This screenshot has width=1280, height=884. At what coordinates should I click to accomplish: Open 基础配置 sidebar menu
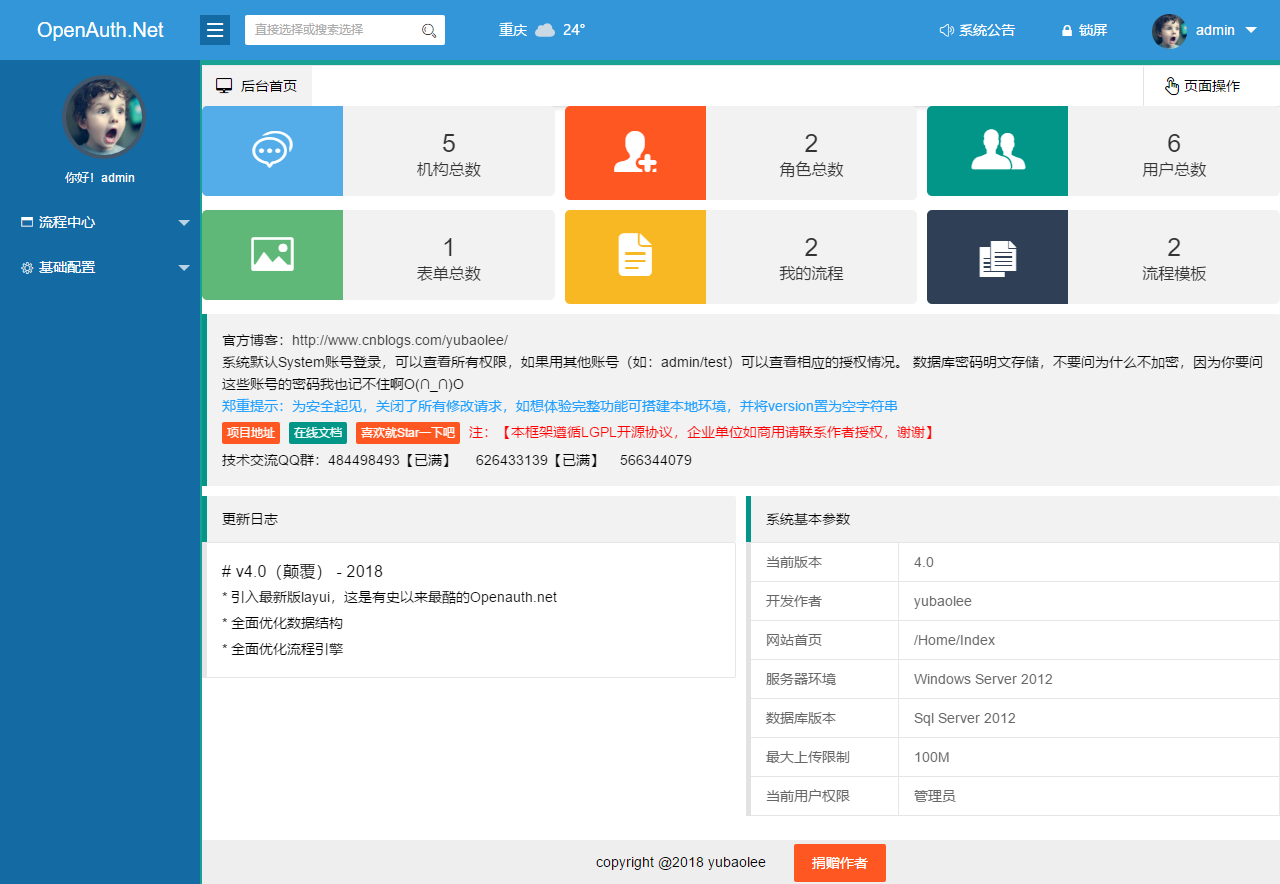point(100,268)
